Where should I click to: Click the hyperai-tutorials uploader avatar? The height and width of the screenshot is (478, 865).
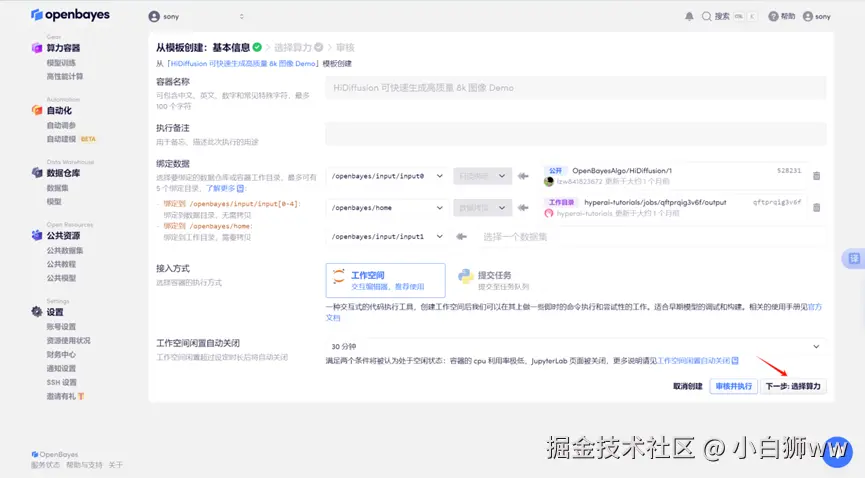pos(549,213)
